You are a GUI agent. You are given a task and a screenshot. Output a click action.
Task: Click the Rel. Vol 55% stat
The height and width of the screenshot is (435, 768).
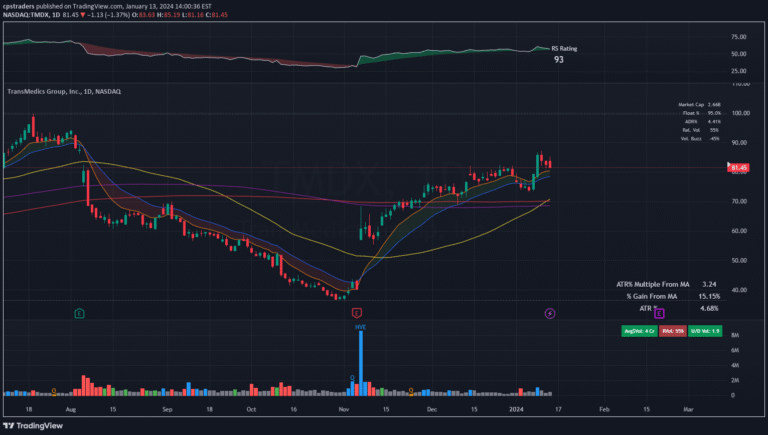click(700, 130)
